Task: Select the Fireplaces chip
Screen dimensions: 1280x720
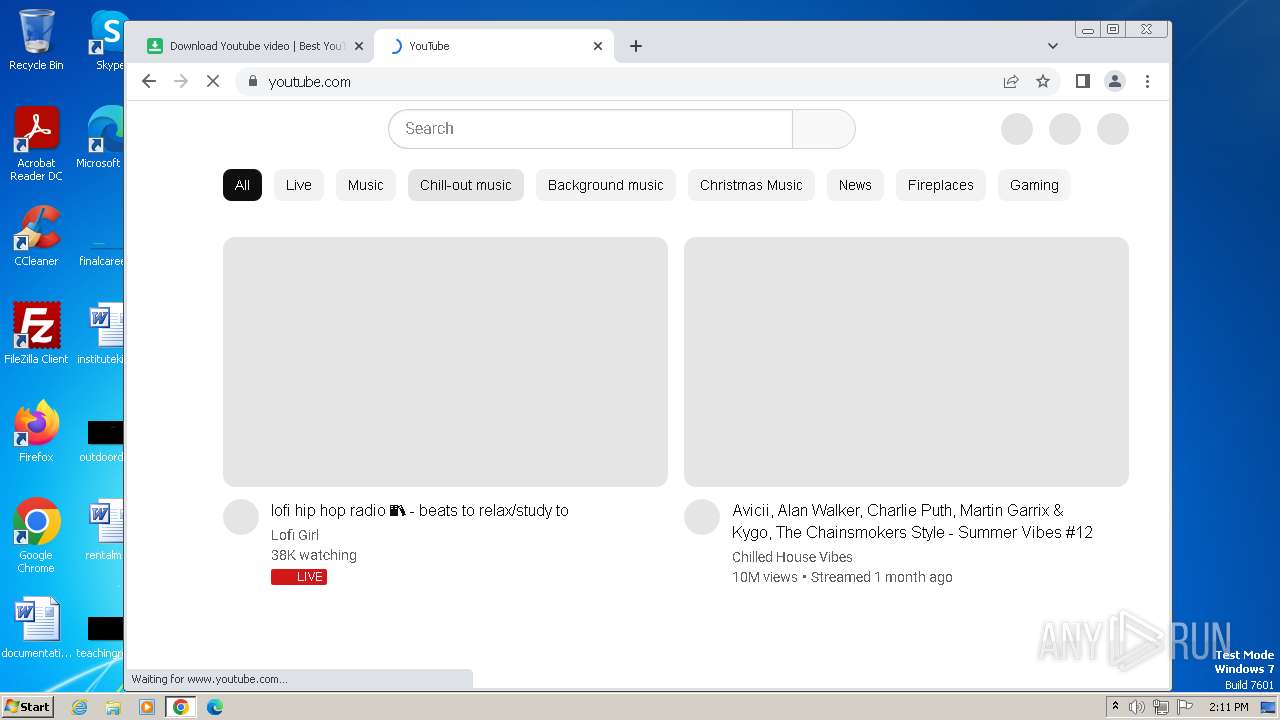Action: tap(941, 185)
